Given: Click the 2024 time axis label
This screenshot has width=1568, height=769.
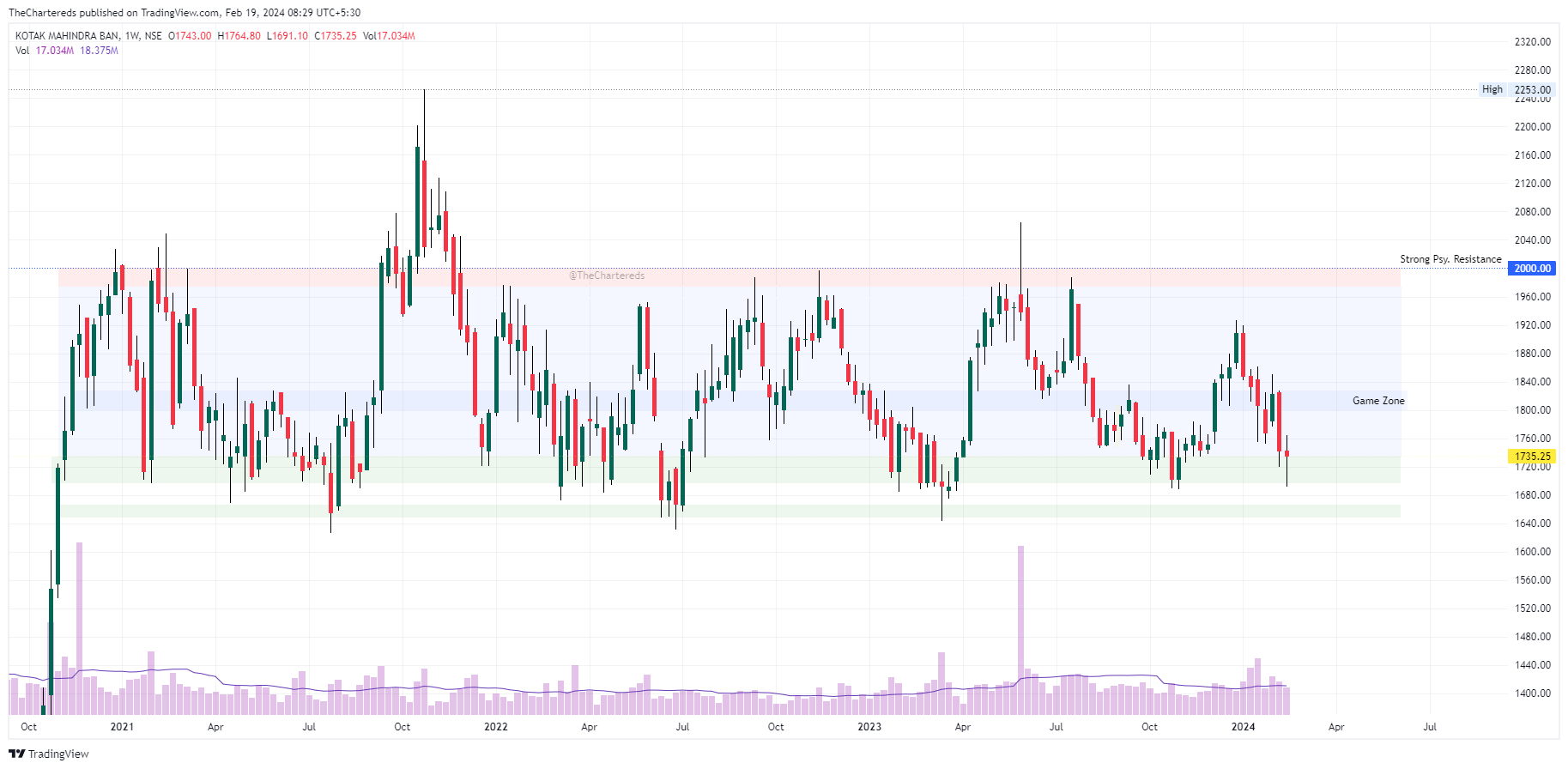Looking at the screenshot, I should coord(1243,727).
